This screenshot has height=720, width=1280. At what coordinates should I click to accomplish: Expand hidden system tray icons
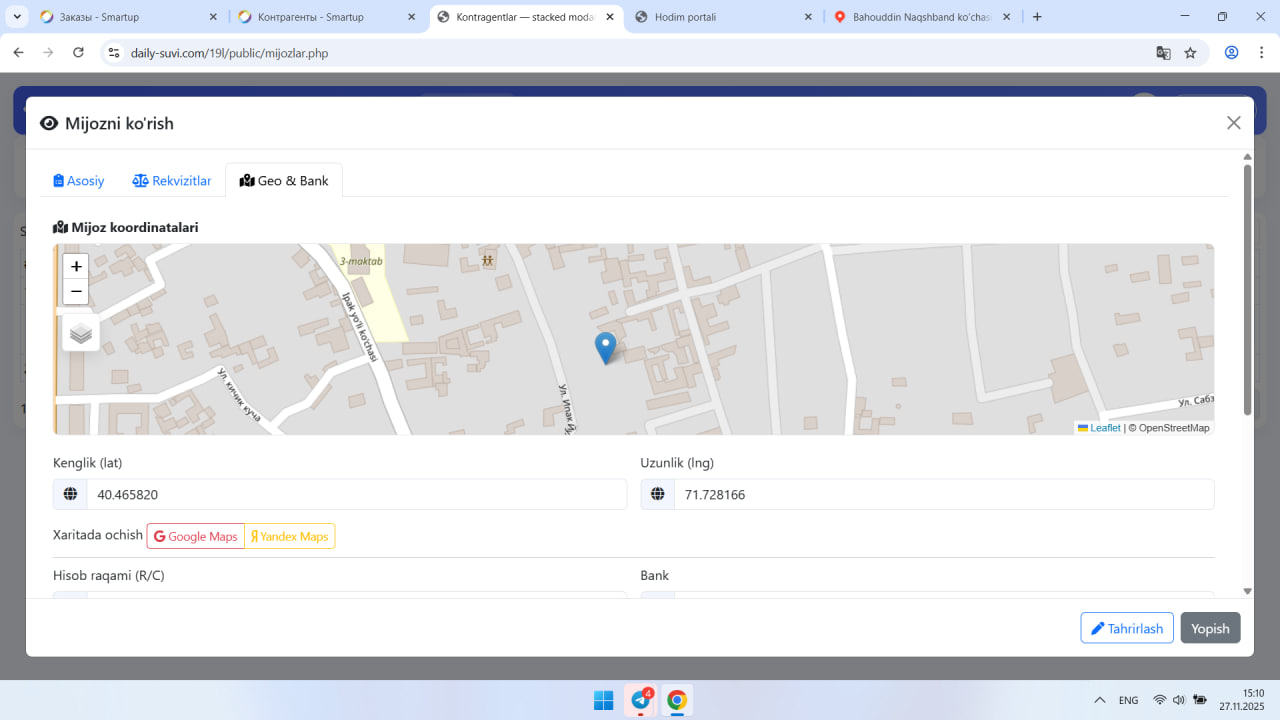click(x=1100, y=700)
